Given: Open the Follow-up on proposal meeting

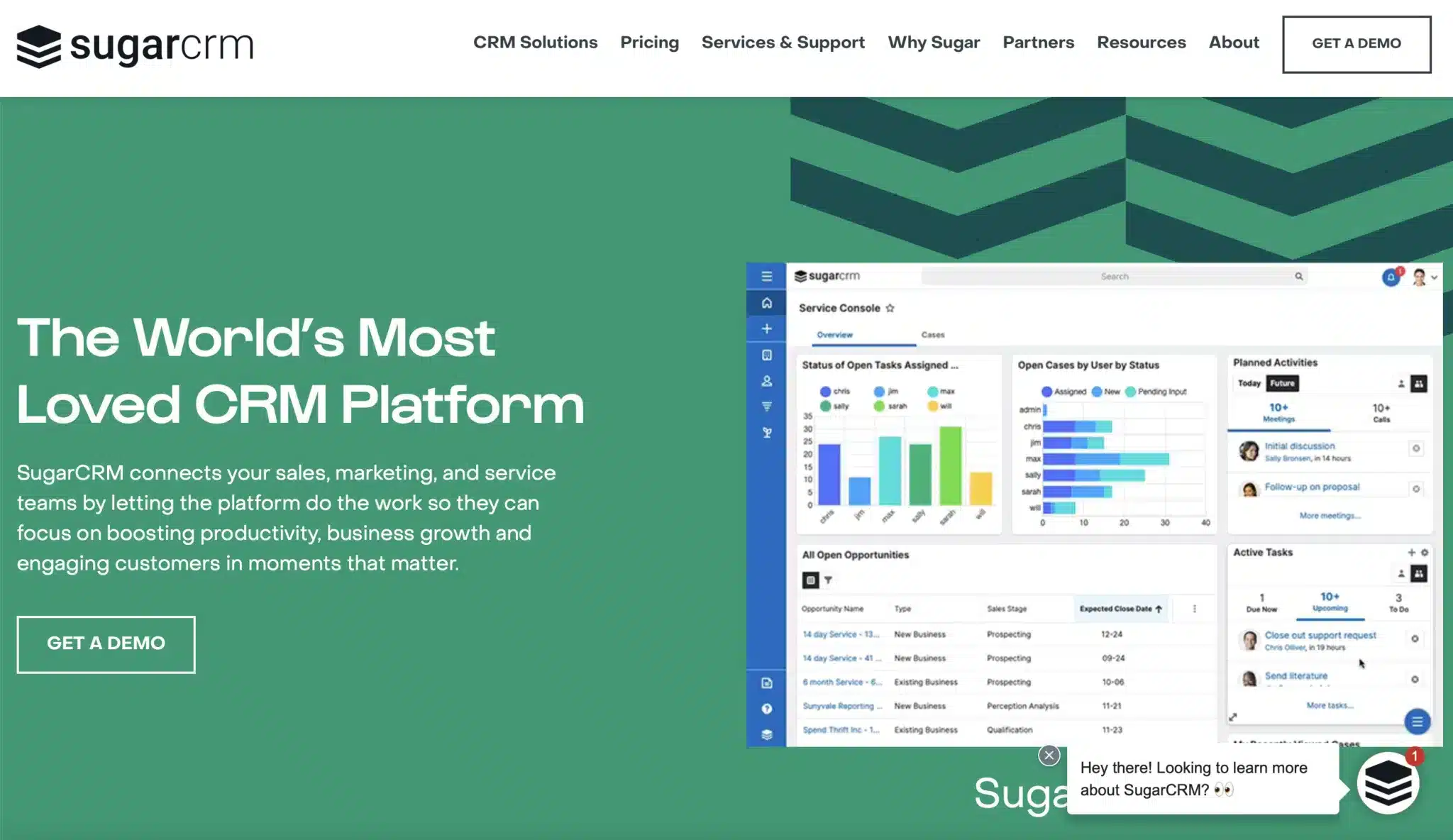Looking at the screenshot, I should pyautogui.click(x=1312, y=487).
